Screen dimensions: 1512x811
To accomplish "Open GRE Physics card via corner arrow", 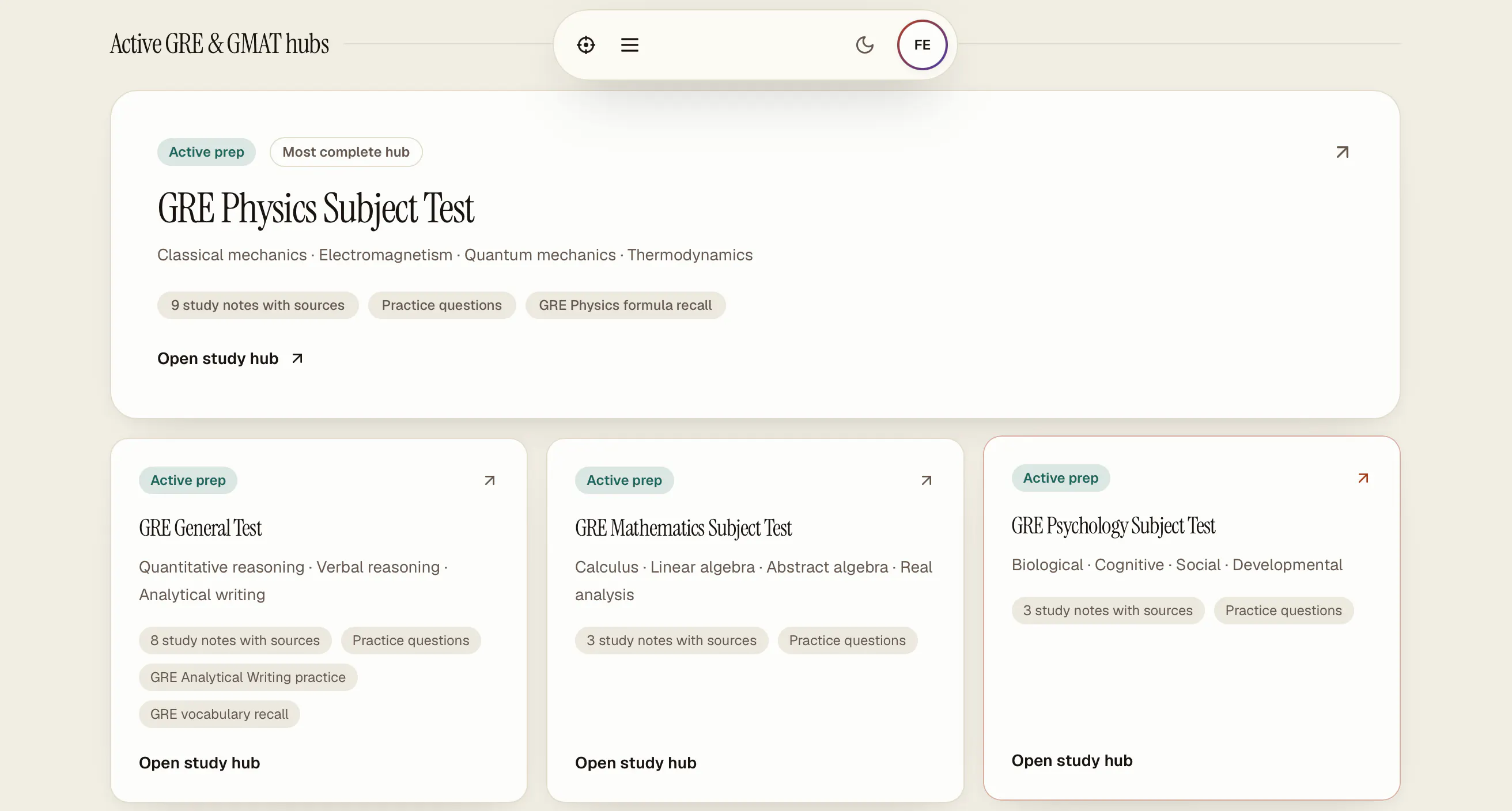I will (1343, 152).
